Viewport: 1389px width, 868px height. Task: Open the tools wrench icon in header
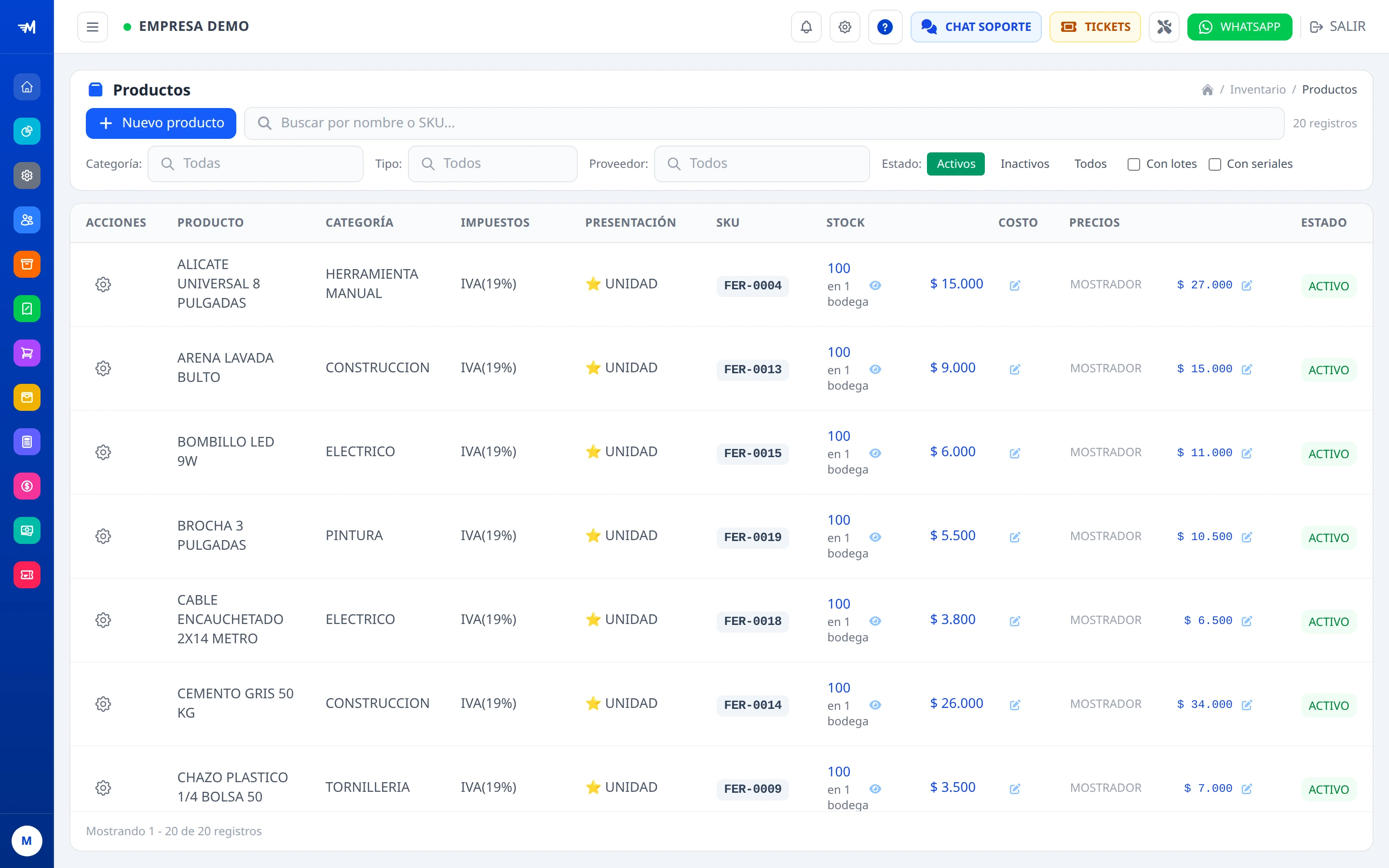coord(1163,27)
